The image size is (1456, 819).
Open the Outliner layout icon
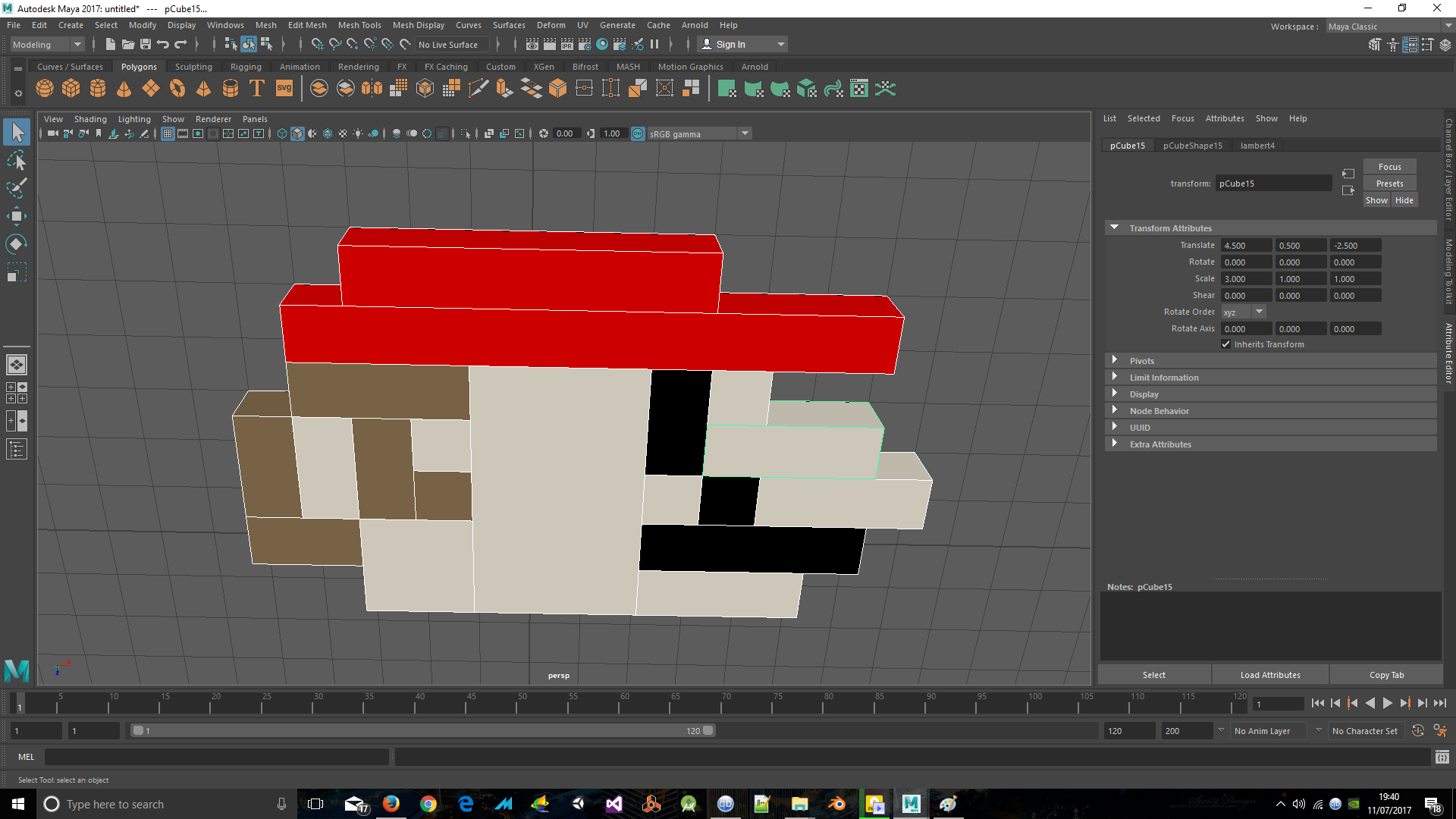pyautogui.click(x=16, y=449)
